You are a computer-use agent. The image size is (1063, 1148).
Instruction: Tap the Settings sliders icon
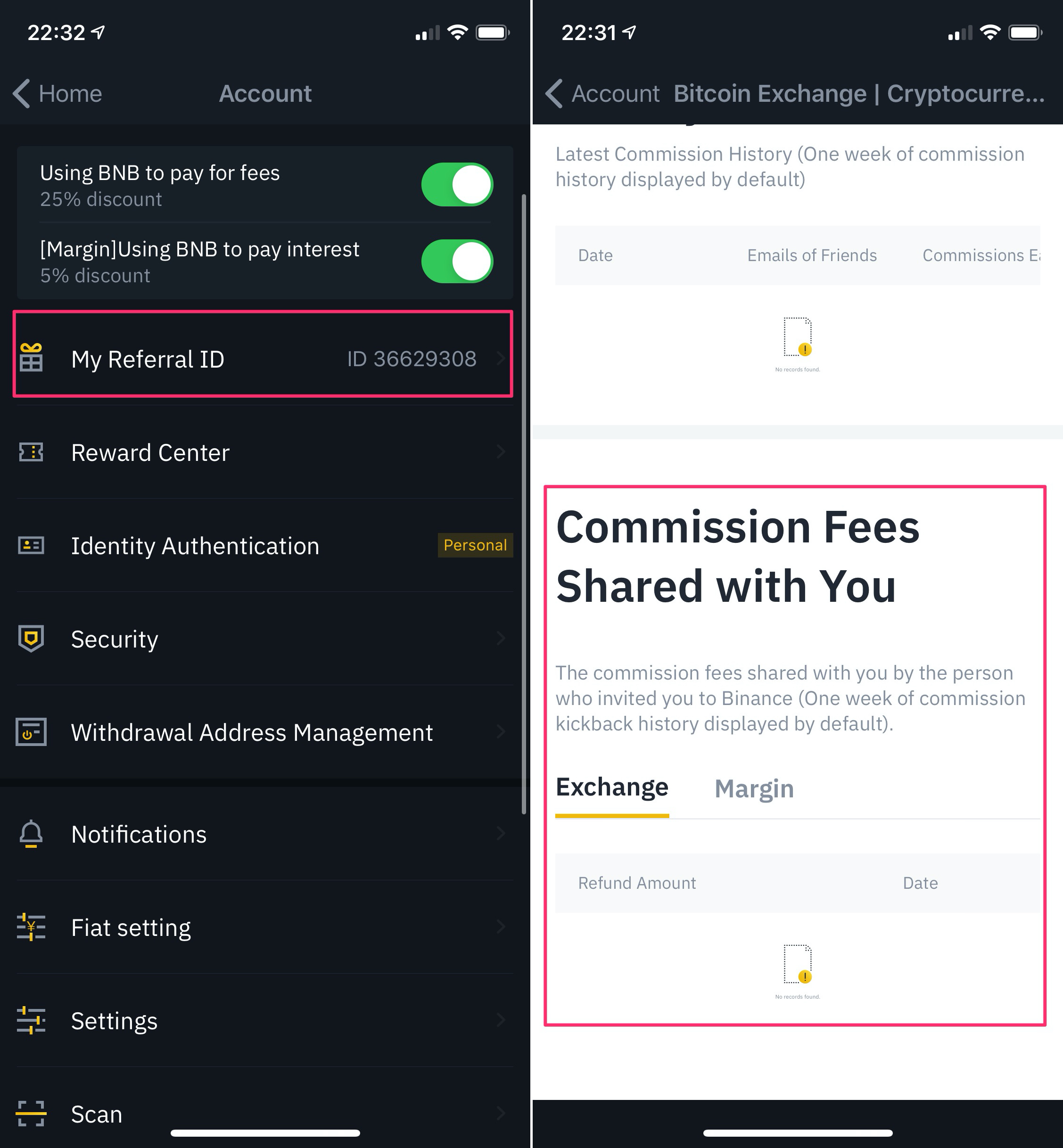click(31, 1020)
